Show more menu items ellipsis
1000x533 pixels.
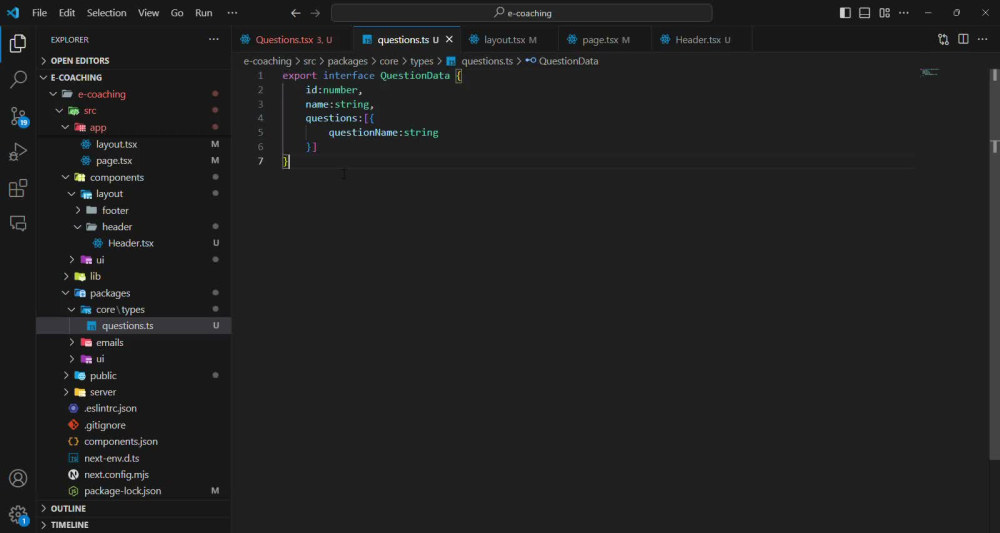click(232, 13)
